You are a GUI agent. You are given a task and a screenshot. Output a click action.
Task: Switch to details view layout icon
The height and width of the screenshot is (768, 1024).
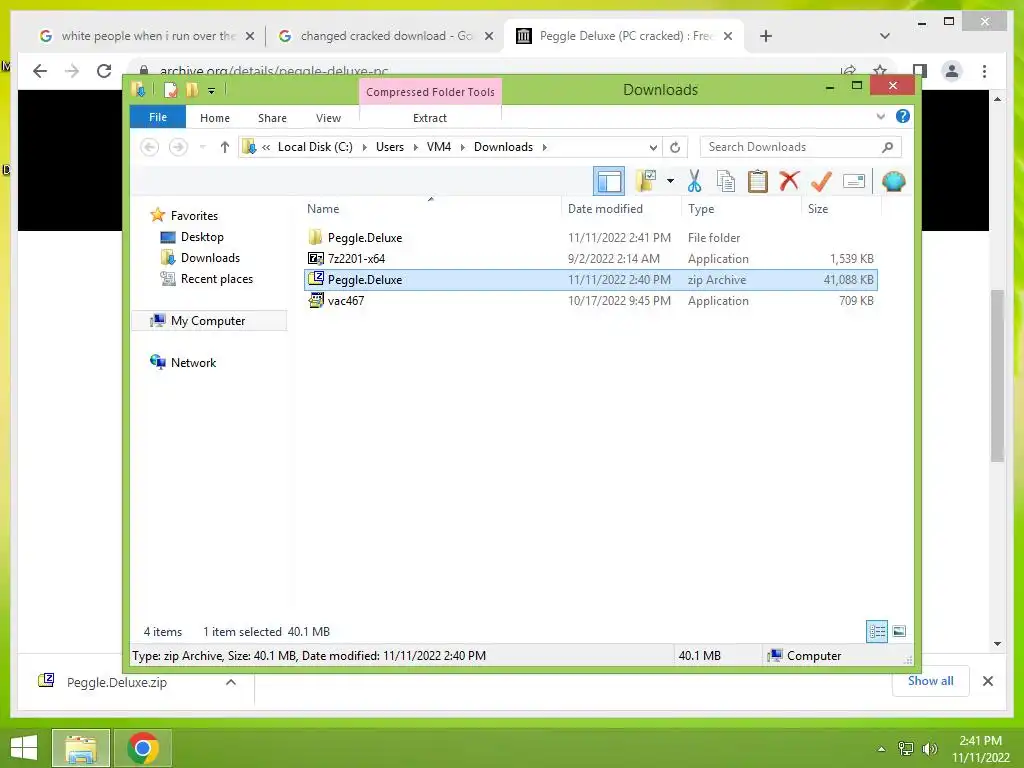[x=877, y=631]
